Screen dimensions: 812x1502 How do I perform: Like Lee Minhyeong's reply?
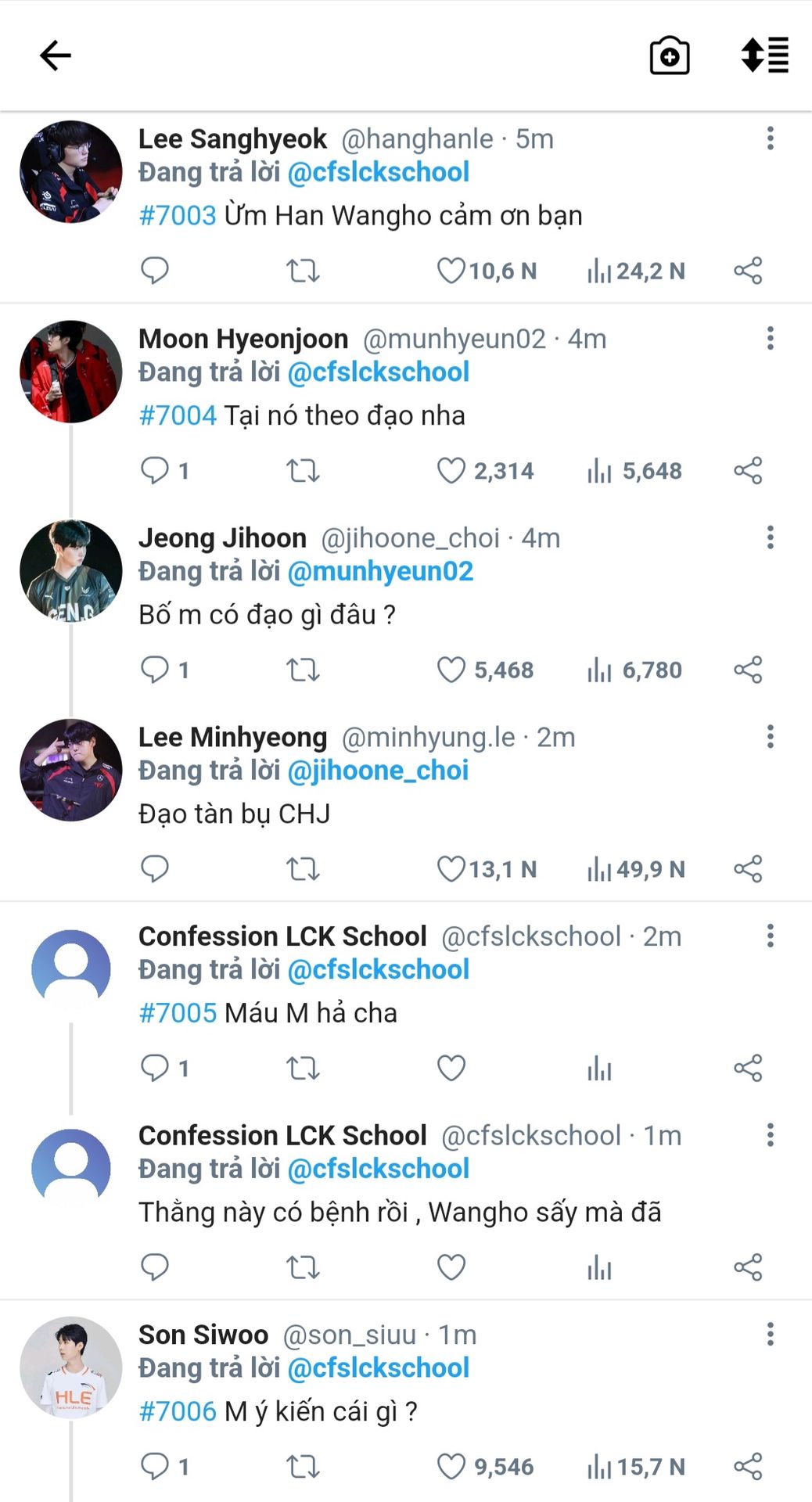point(451,869)
